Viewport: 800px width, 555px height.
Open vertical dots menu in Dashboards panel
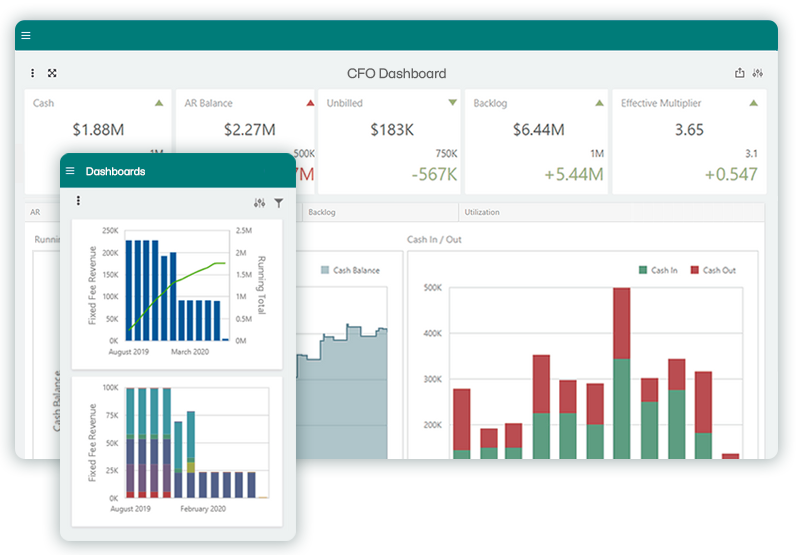pos(78,200)
